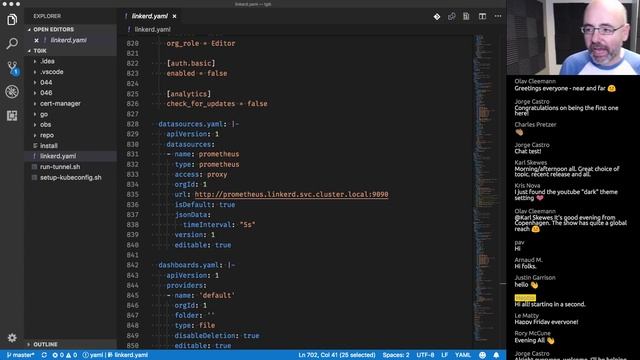
Task: Click linkerd.yaml in the breadcrumb bar
Action: coord(153,29)
